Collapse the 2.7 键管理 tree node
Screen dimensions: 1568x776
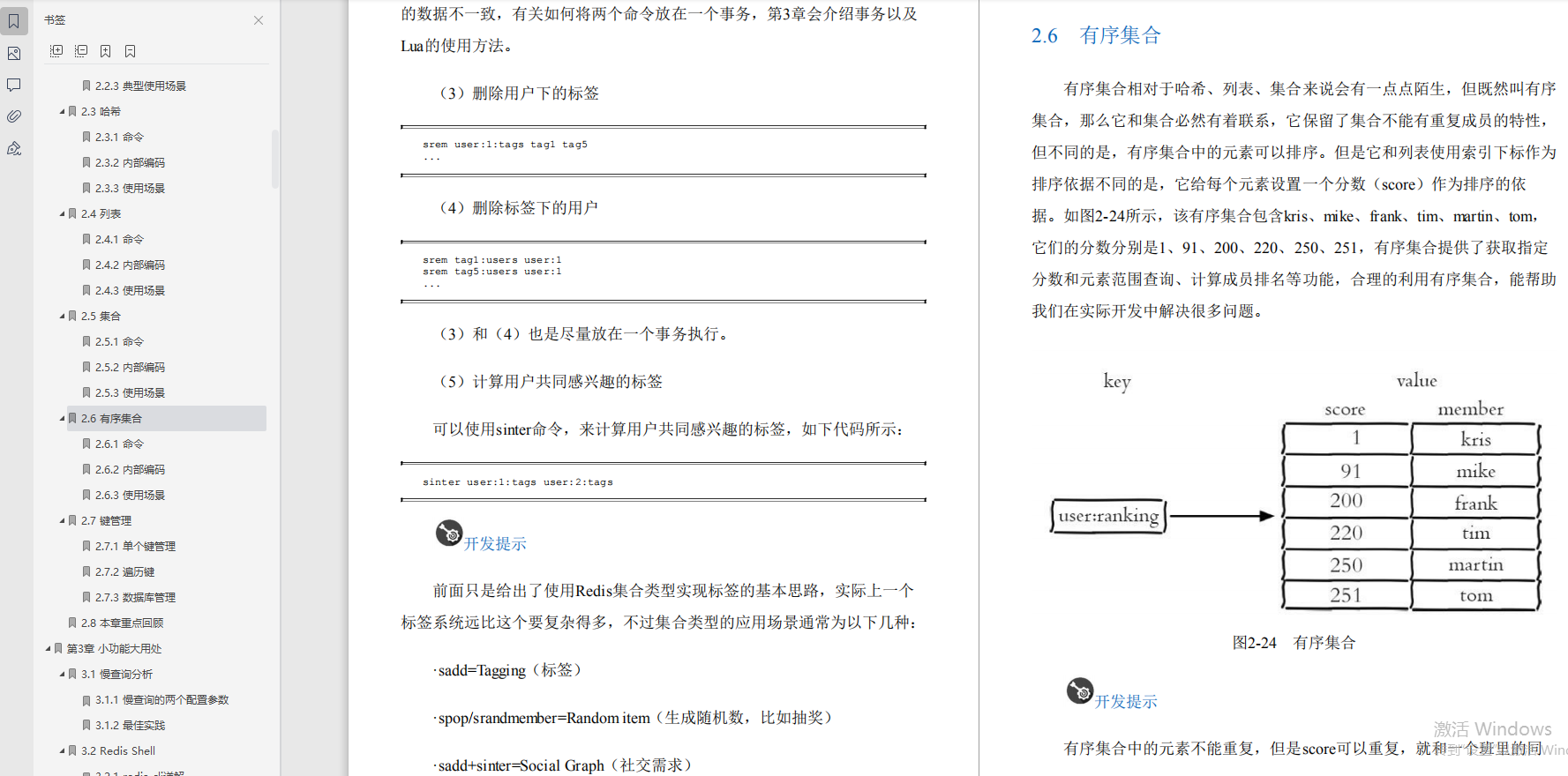coord(62,521)
